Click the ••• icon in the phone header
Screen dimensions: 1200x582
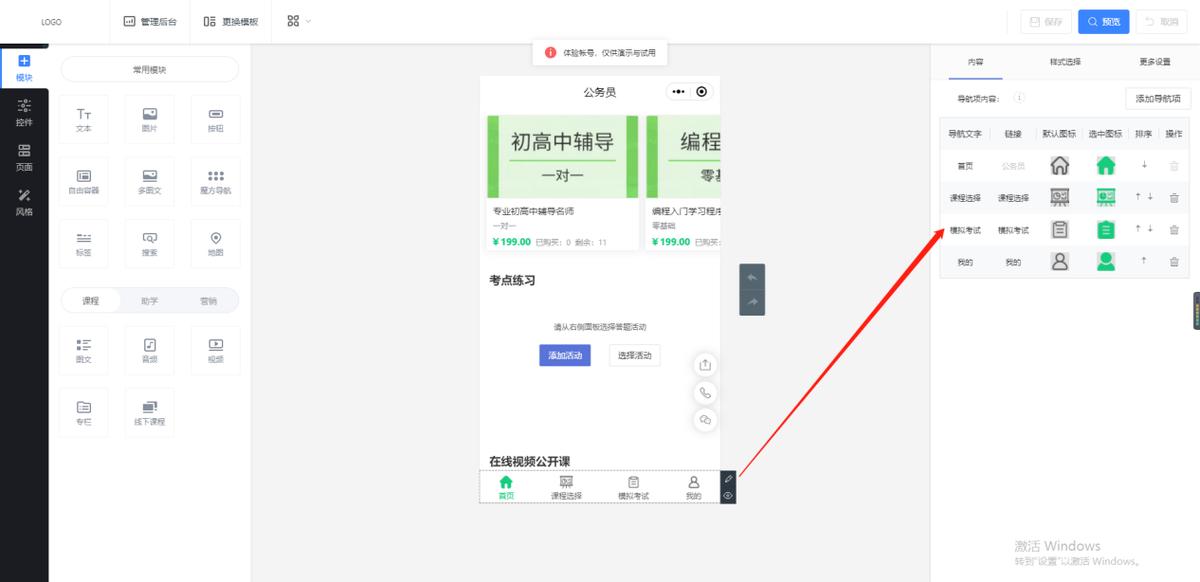click(676, 91)
